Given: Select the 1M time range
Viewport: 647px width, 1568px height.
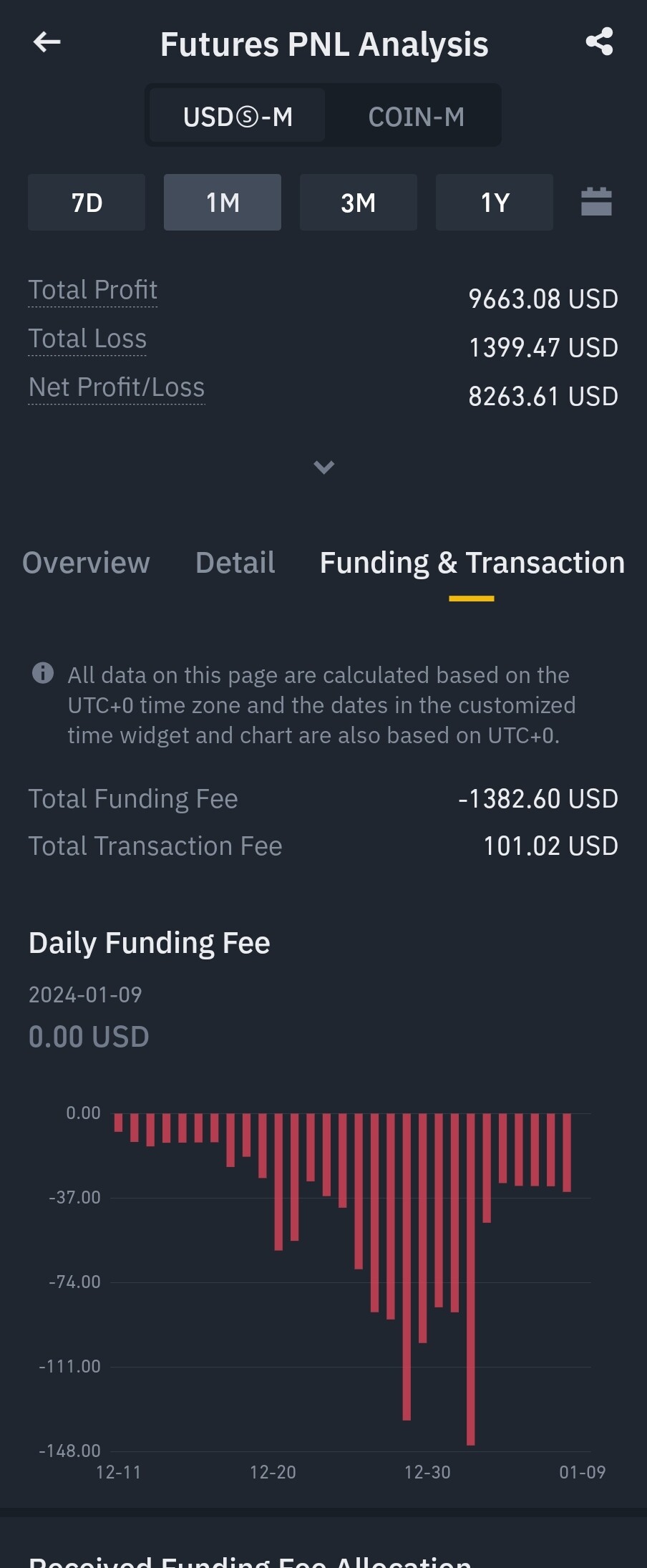Looking at the screenshot, I should tap(223, 203).
